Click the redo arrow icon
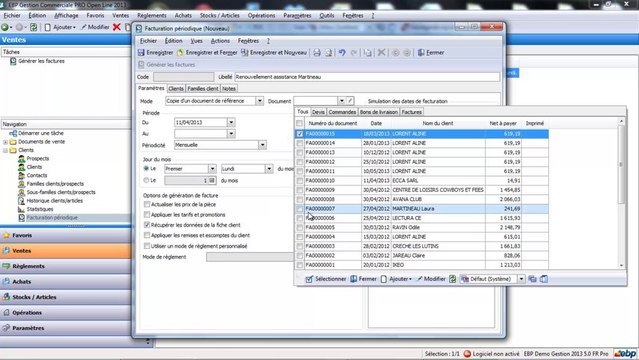 tap(354, 53)
